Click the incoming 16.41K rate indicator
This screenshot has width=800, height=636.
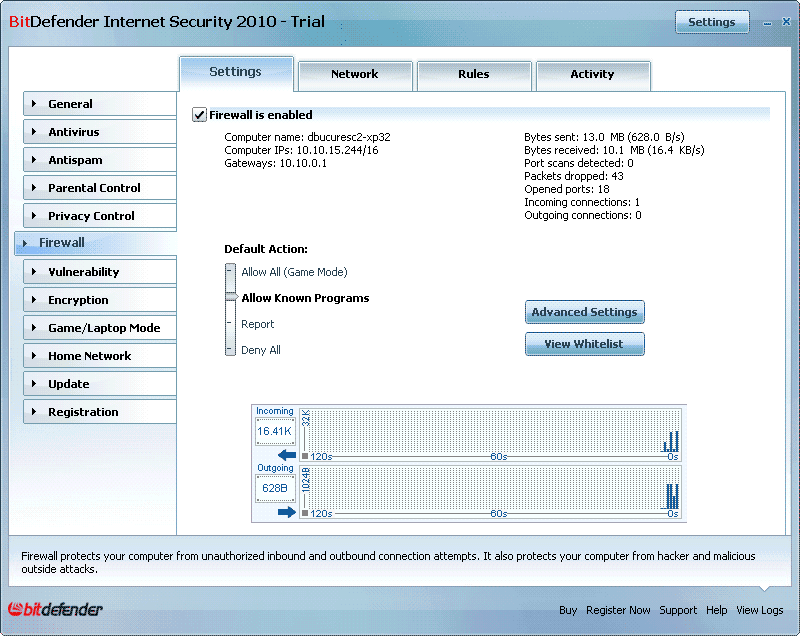(275, 432)
